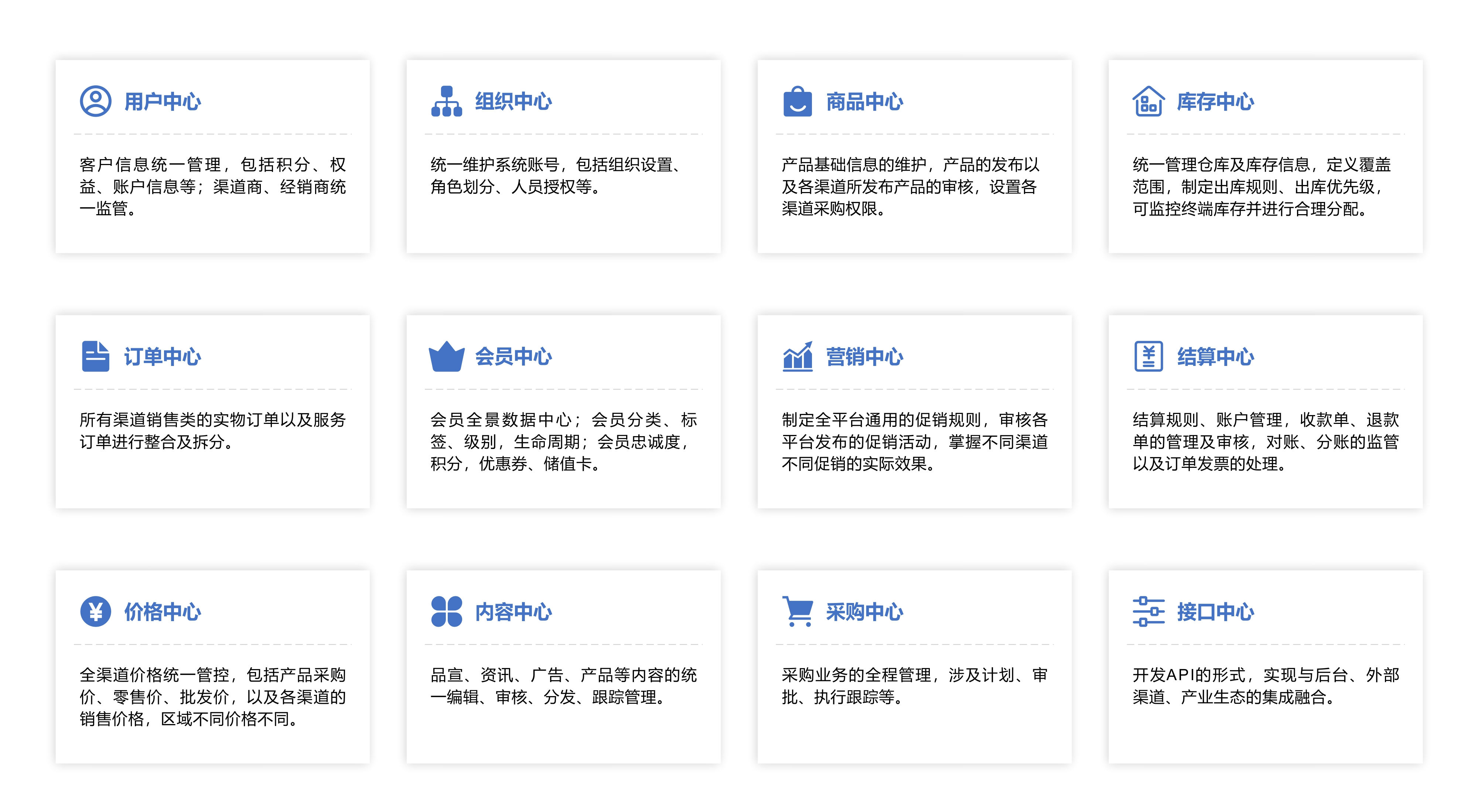Click the description starting 结算规则、账户管理
The height and width of the screenshot is (812, 1478).
[x=1266, y=442]
